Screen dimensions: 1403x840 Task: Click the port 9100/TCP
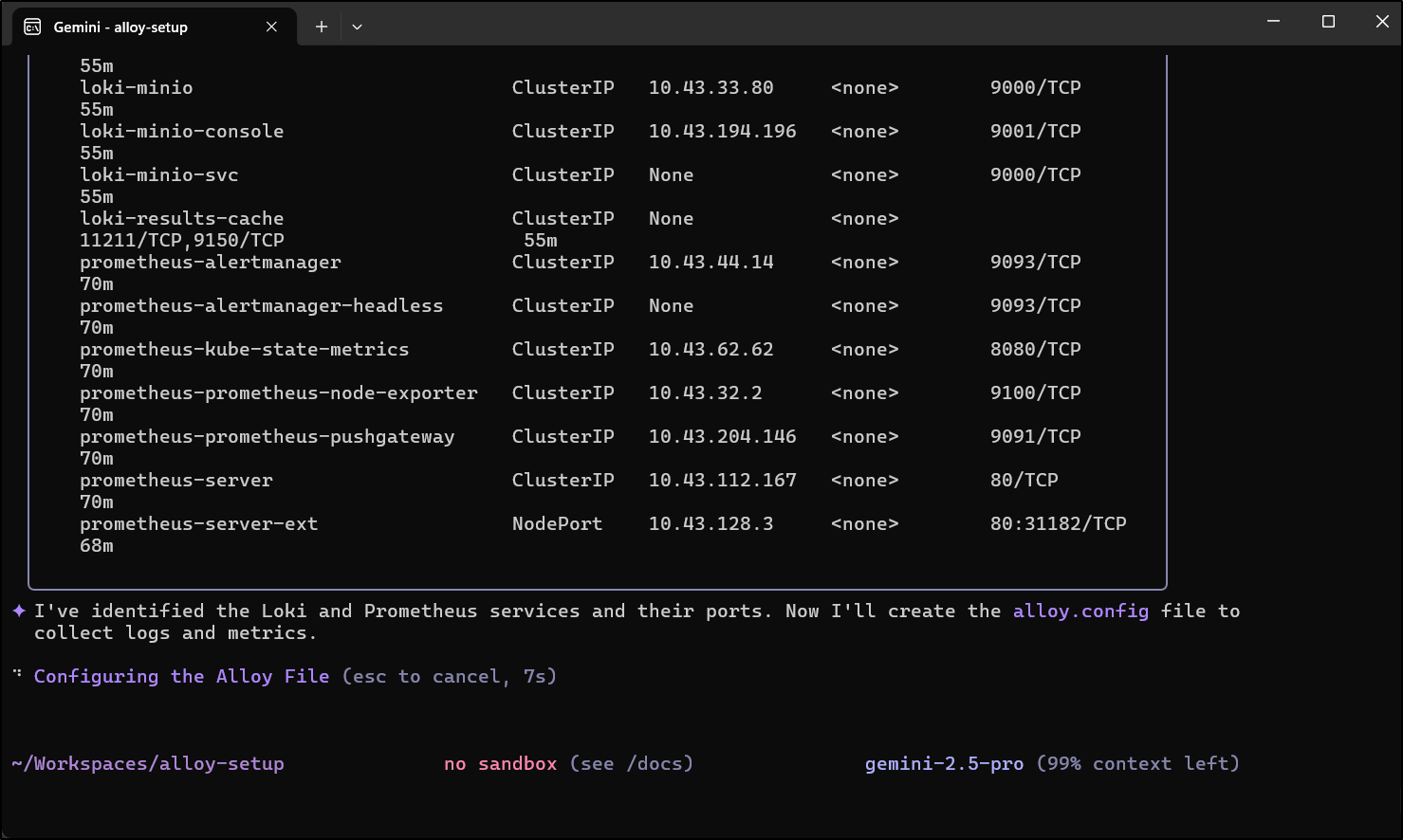point(1036,393)
